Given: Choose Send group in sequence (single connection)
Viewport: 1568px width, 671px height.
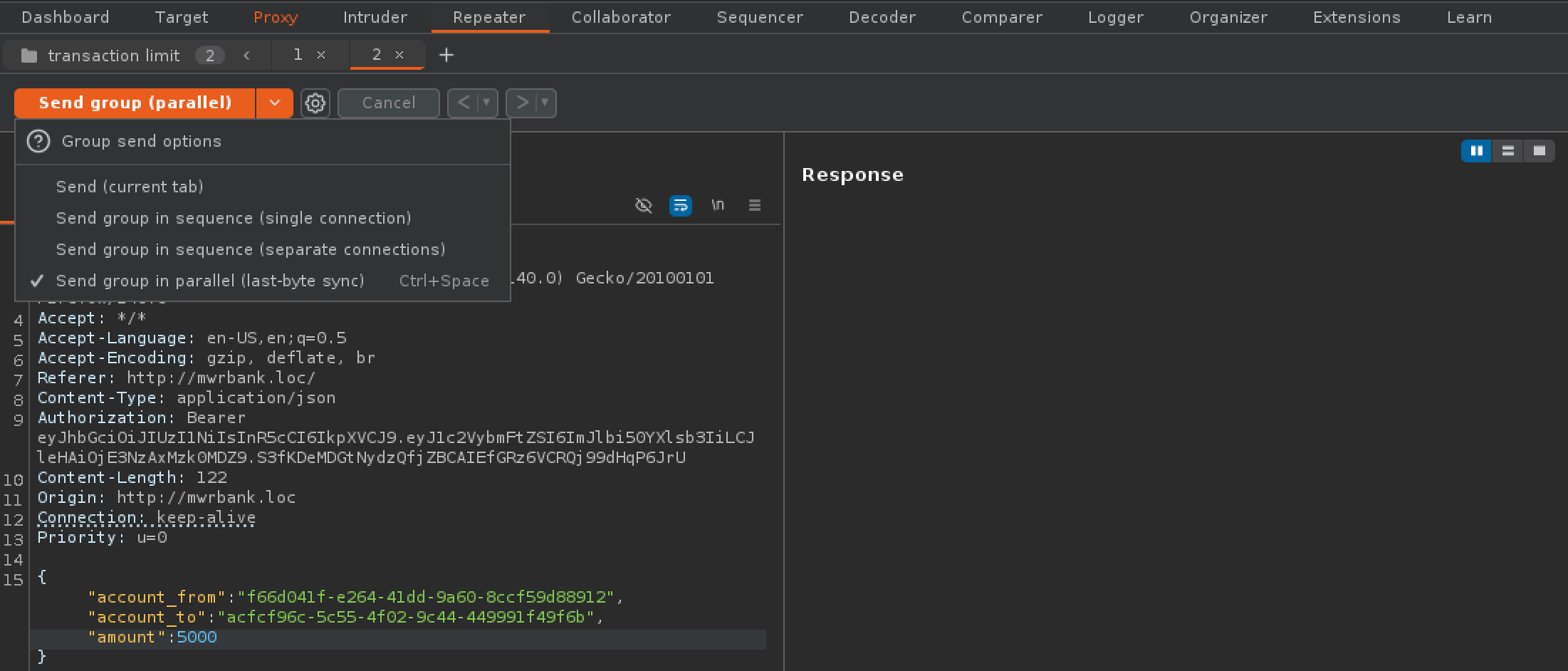Looking at the screenshot, I should [x=234, y=218].
